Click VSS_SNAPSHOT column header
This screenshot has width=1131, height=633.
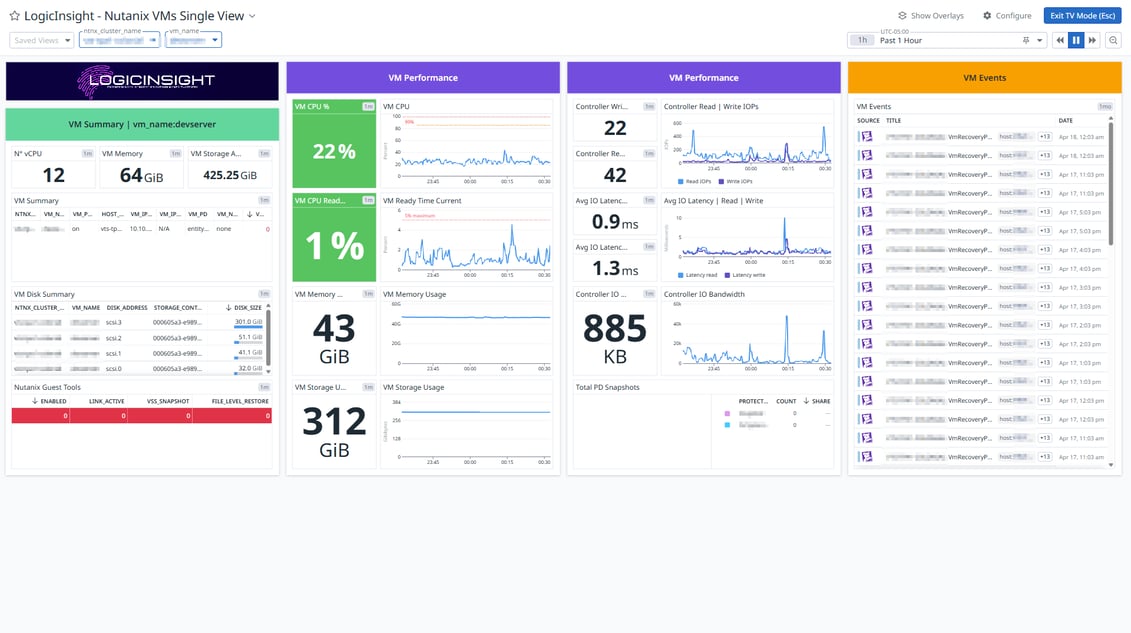point(167,401)
